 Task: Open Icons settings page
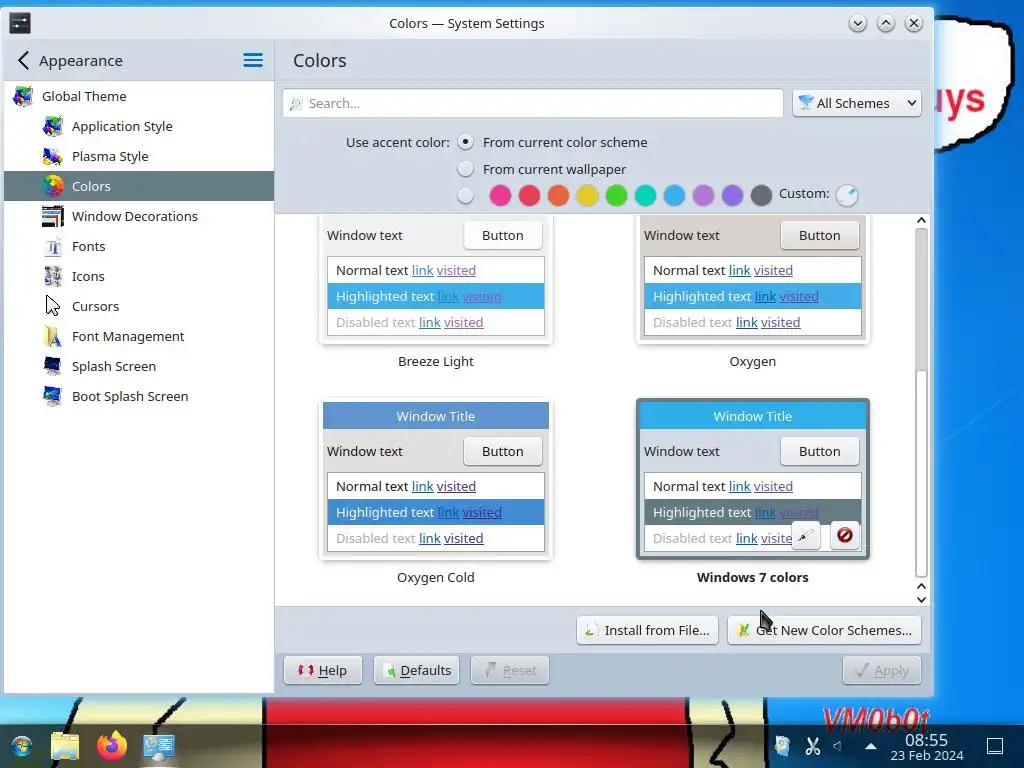coord(138,276)
